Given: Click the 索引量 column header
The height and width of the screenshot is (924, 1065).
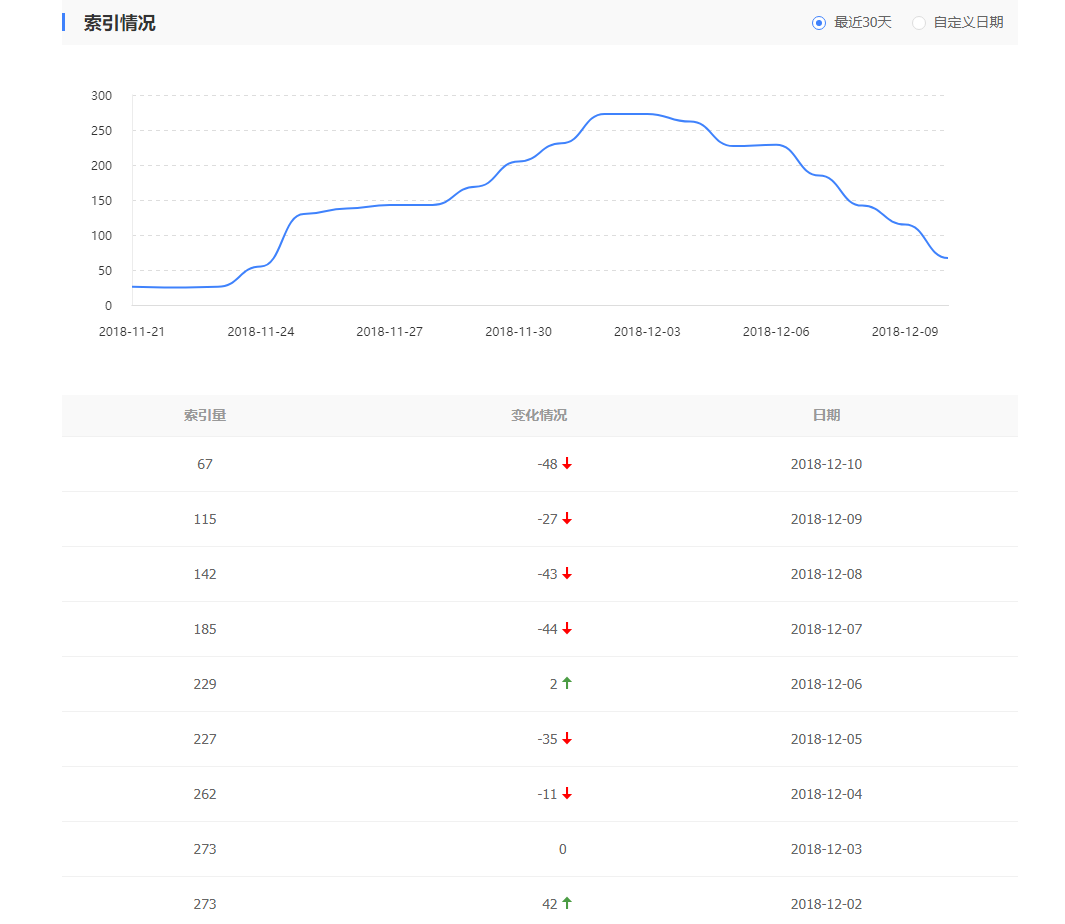Looking at the screenshot, I should click(x=205, y=415).
